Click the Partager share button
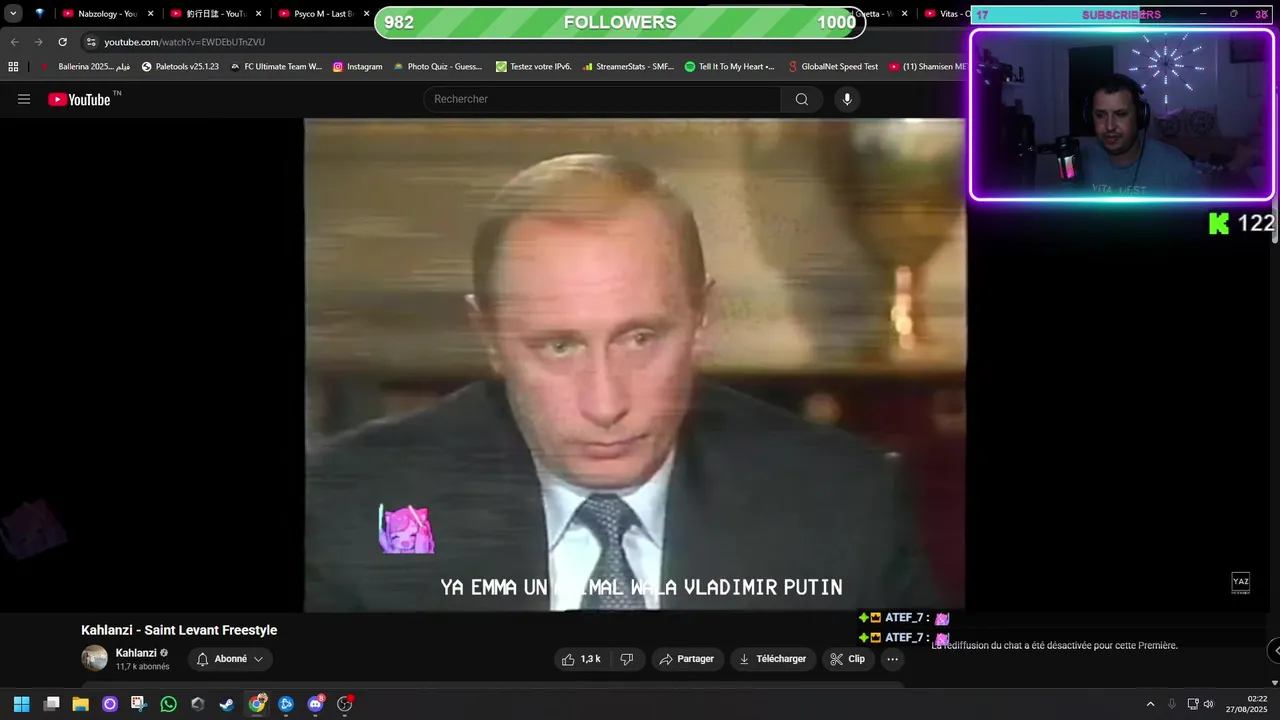Image resolution: width=1280 pixels, height=720 pixels. (687, 659)
